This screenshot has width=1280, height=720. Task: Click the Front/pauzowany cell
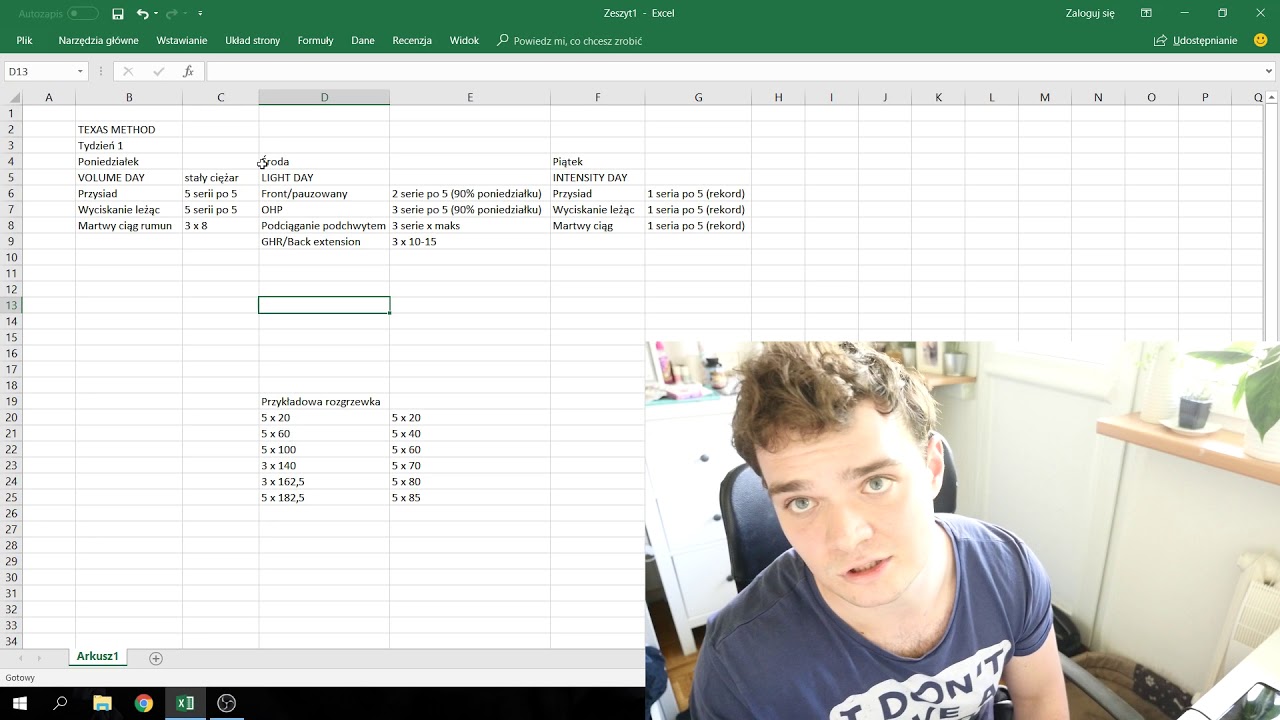point(324,193)
